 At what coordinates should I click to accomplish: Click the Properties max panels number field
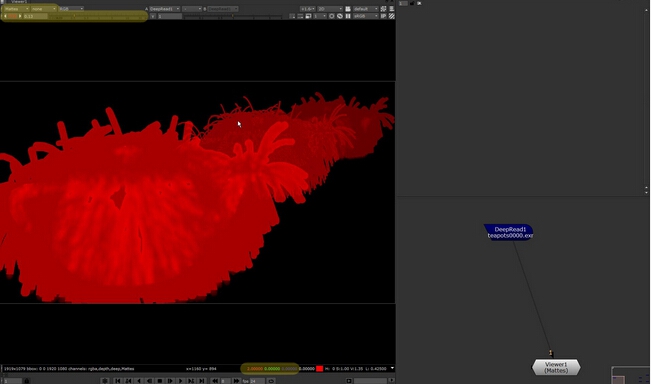coord(403,3)
